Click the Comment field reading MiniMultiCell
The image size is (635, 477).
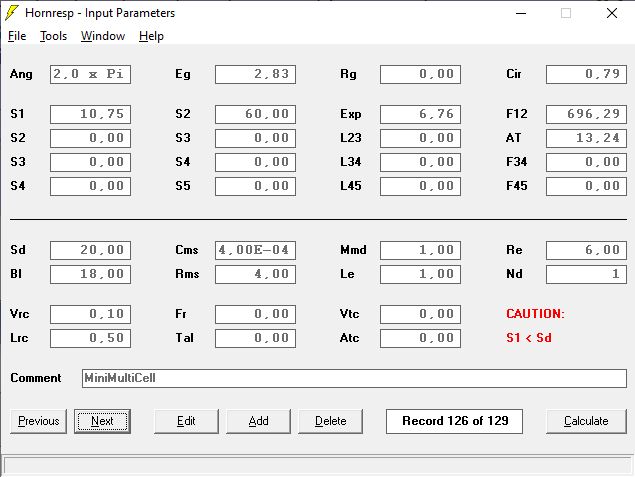(354, 378)
